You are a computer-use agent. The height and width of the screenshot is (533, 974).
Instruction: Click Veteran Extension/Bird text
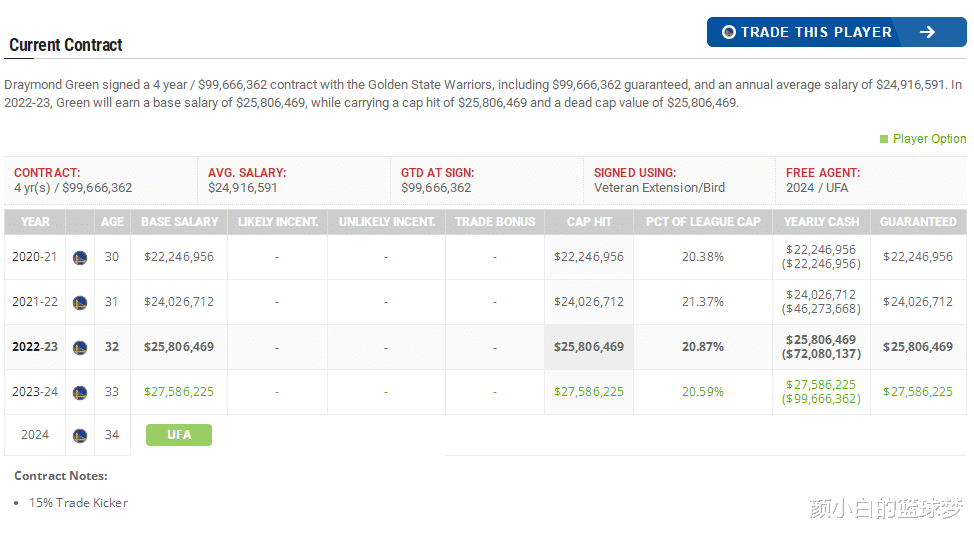tap(659, 188)
